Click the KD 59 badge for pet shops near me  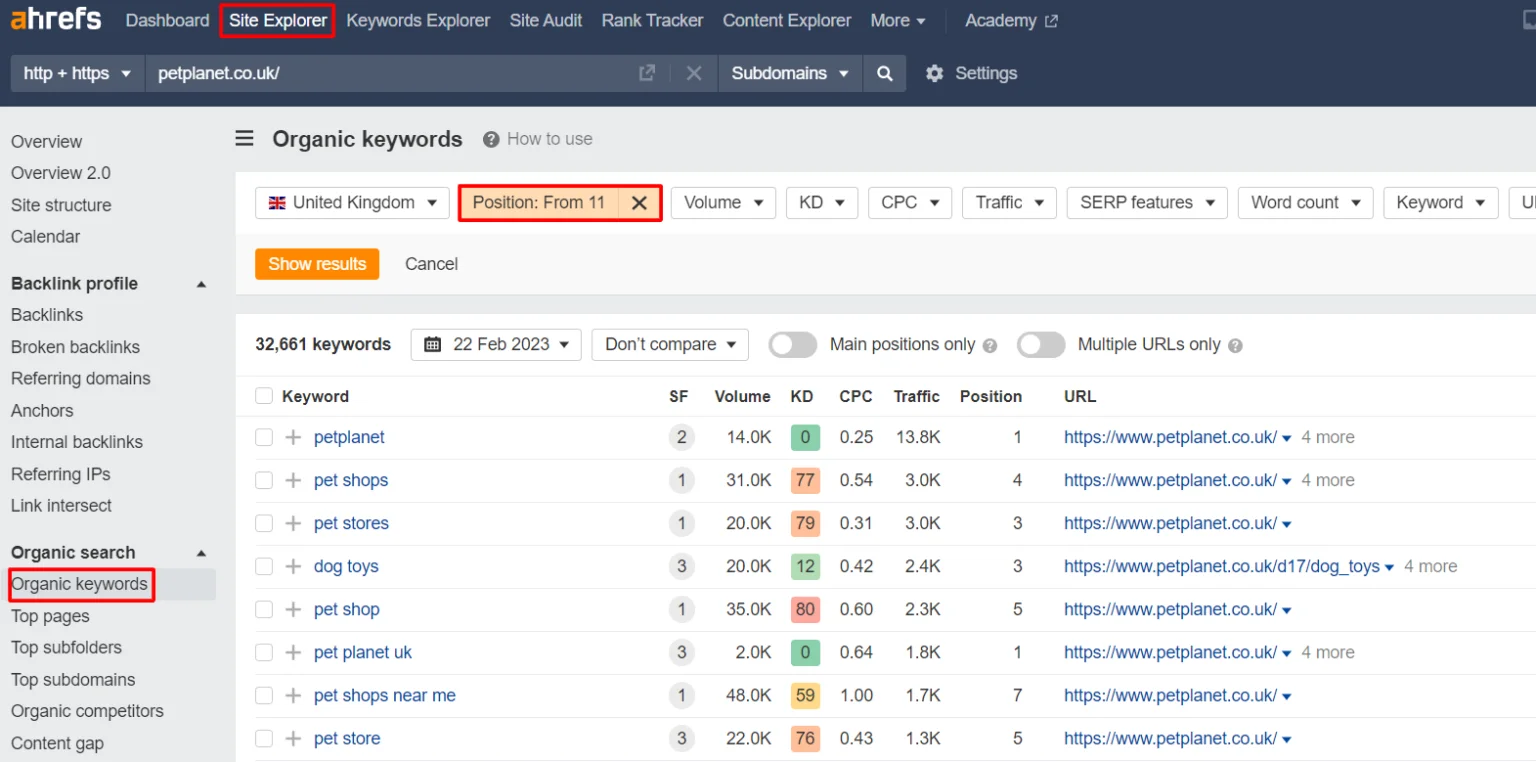[805, 695]
